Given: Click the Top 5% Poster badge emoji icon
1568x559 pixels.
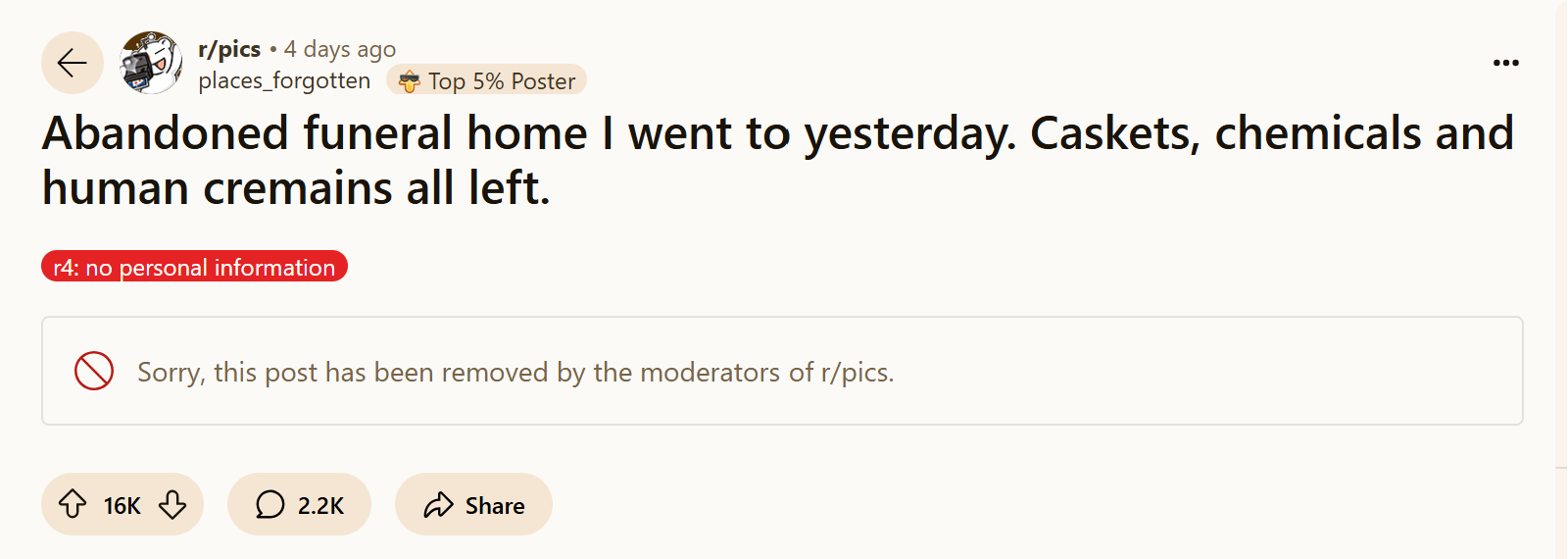Looking at the screenshot, I should coord(410,81).
